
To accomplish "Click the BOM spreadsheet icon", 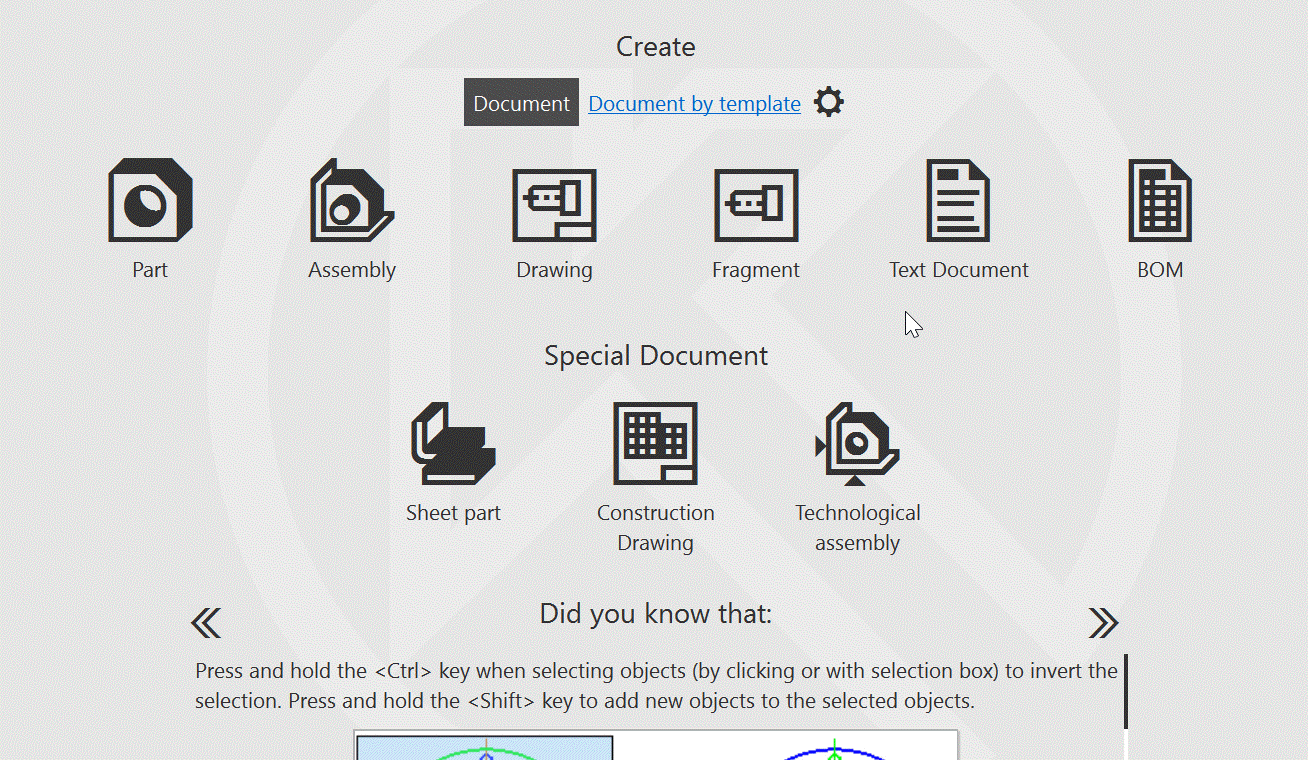I will point(1160,201).
